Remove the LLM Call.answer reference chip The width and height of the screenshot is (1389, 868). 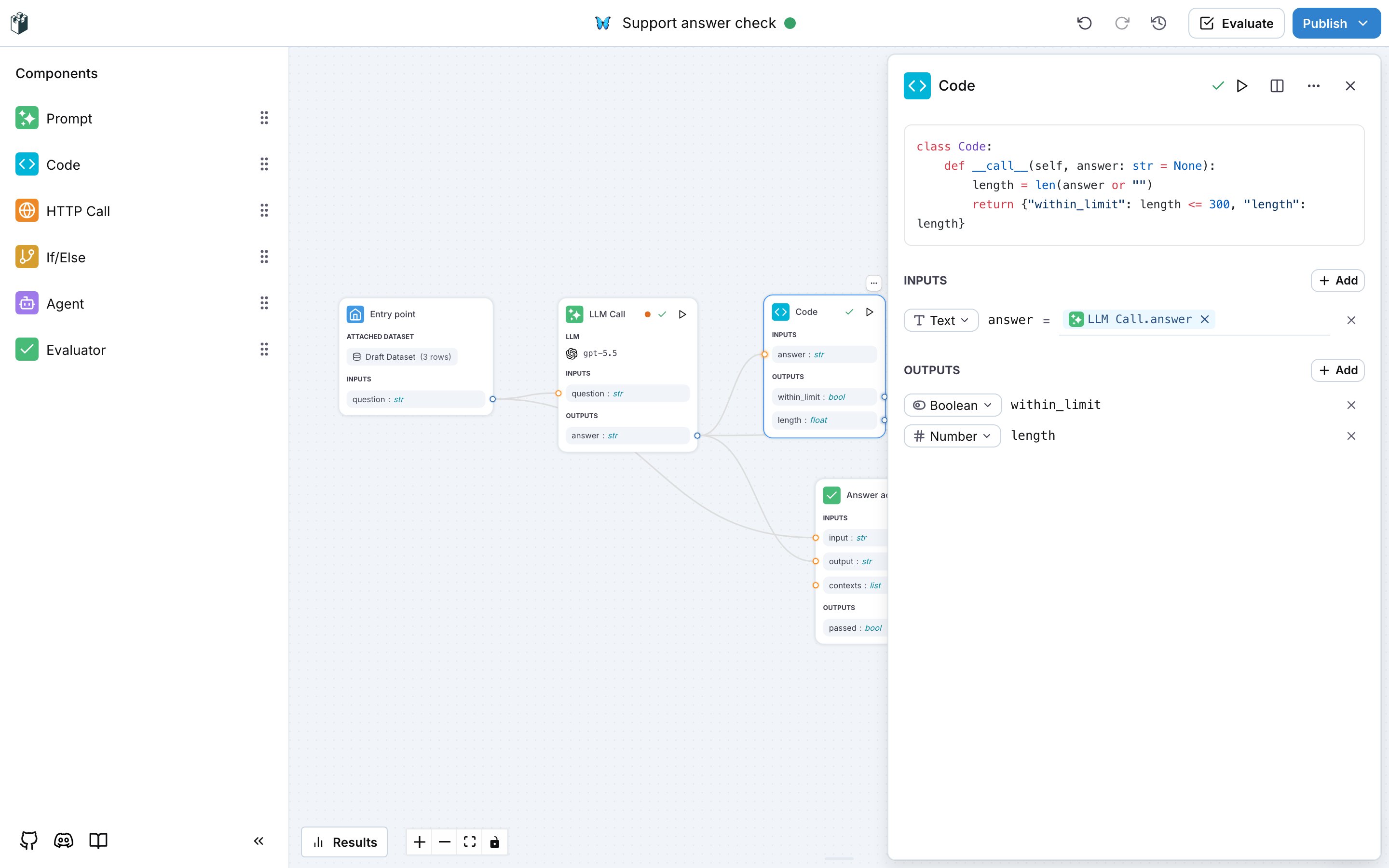(1205, 319)
